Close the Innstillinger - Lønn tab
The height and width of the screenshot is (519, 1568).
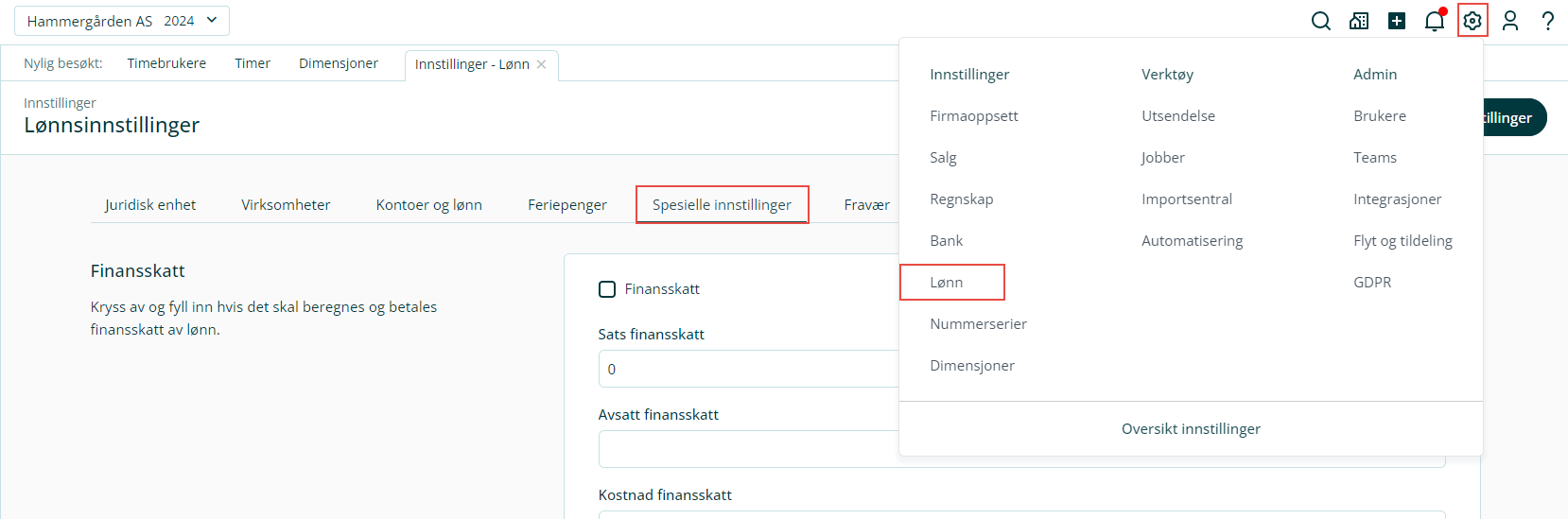pos(542,64)
